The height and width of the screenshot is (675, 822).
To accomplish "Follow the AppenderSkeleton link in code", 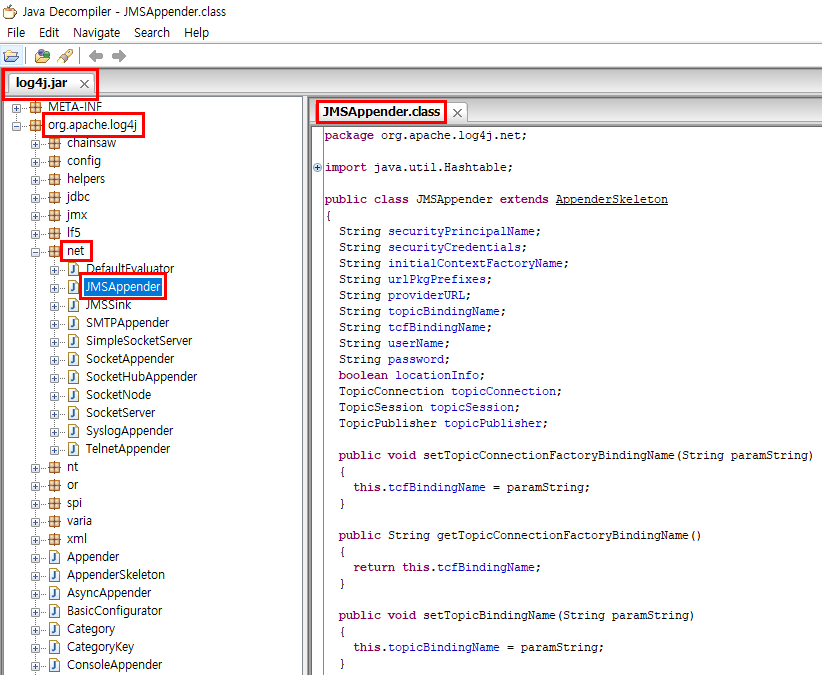I will pyautogui.click(x=612, y=200).
